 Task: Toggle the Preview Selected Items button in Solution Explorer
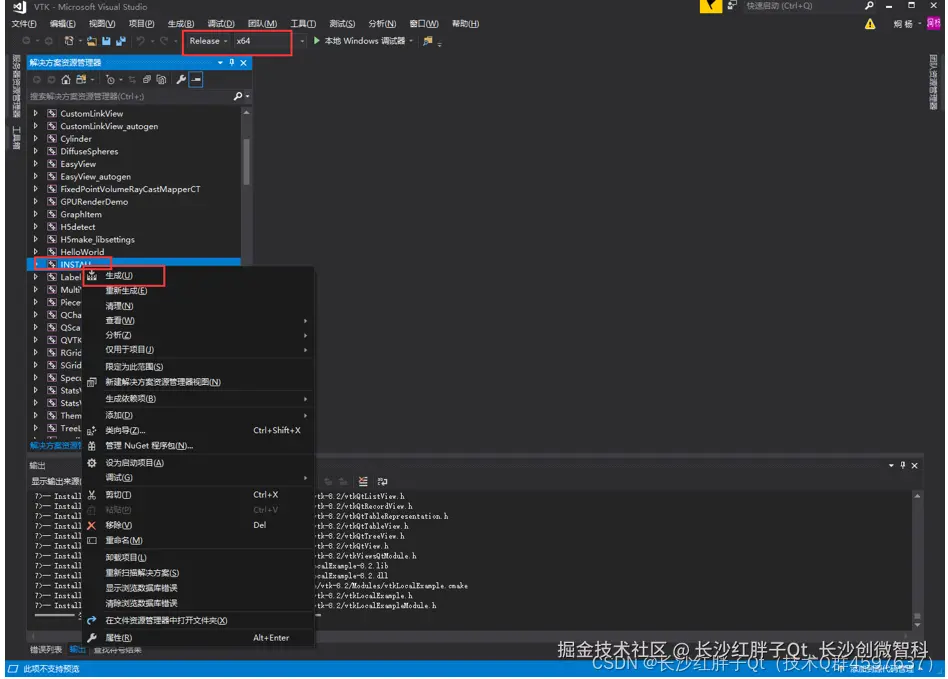pos(196,79)
